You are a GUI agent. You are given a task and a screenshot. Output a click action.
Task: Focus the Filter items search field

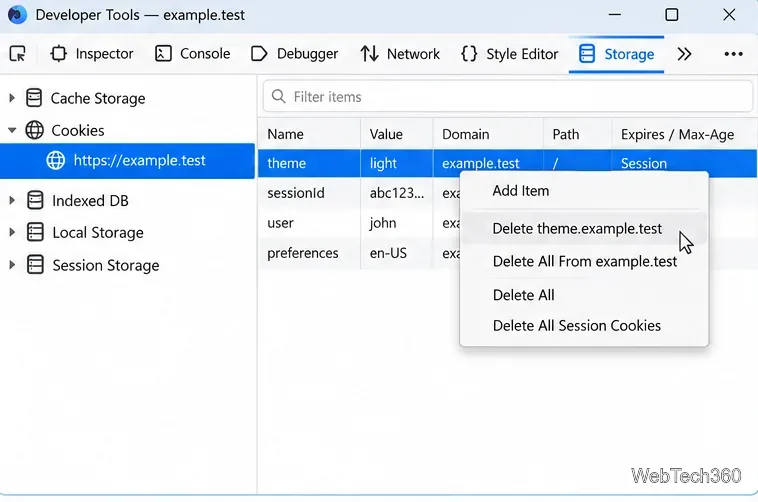[508, 97]
